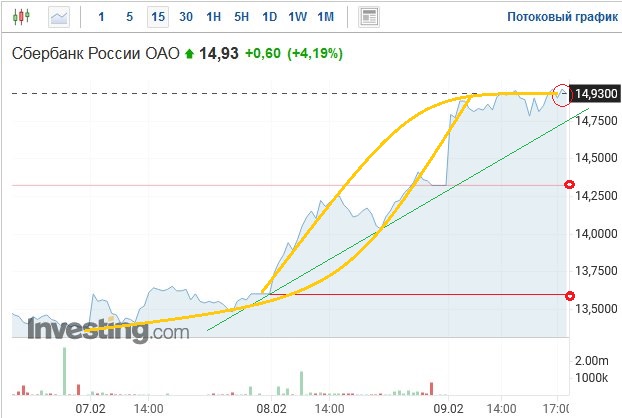
Task: Click the +0,60 change value
Action: coord(263,53)
